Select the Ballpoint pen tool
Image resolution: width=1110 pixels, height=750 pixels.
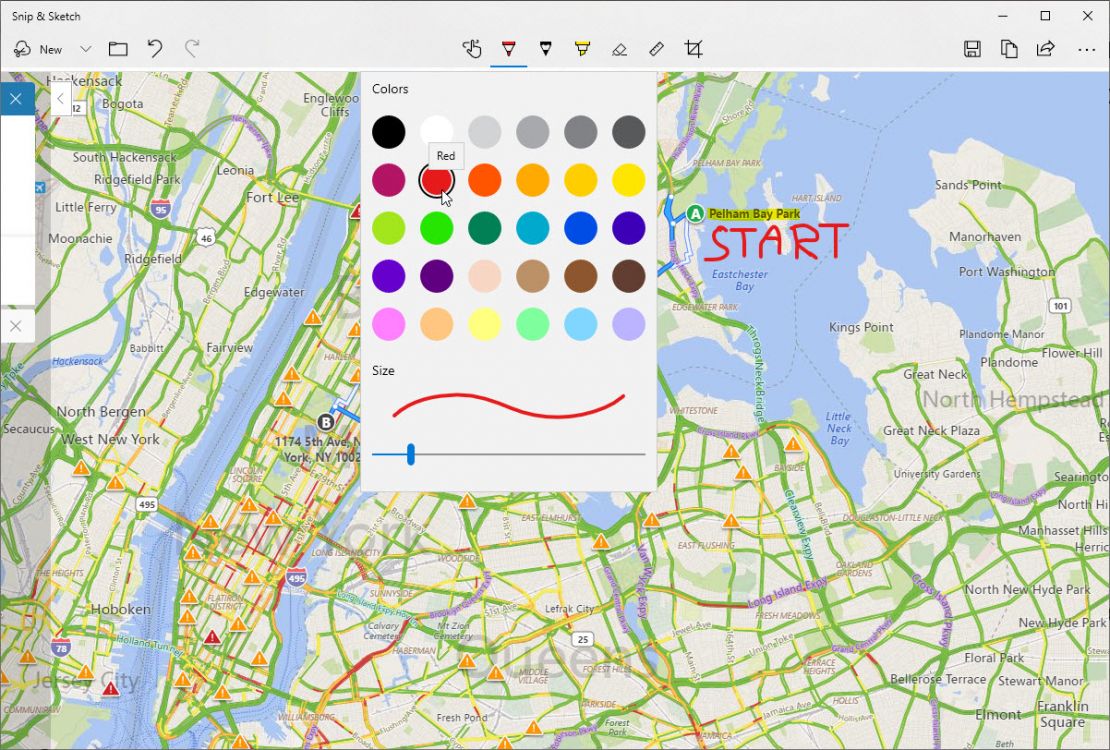[510, 48]
